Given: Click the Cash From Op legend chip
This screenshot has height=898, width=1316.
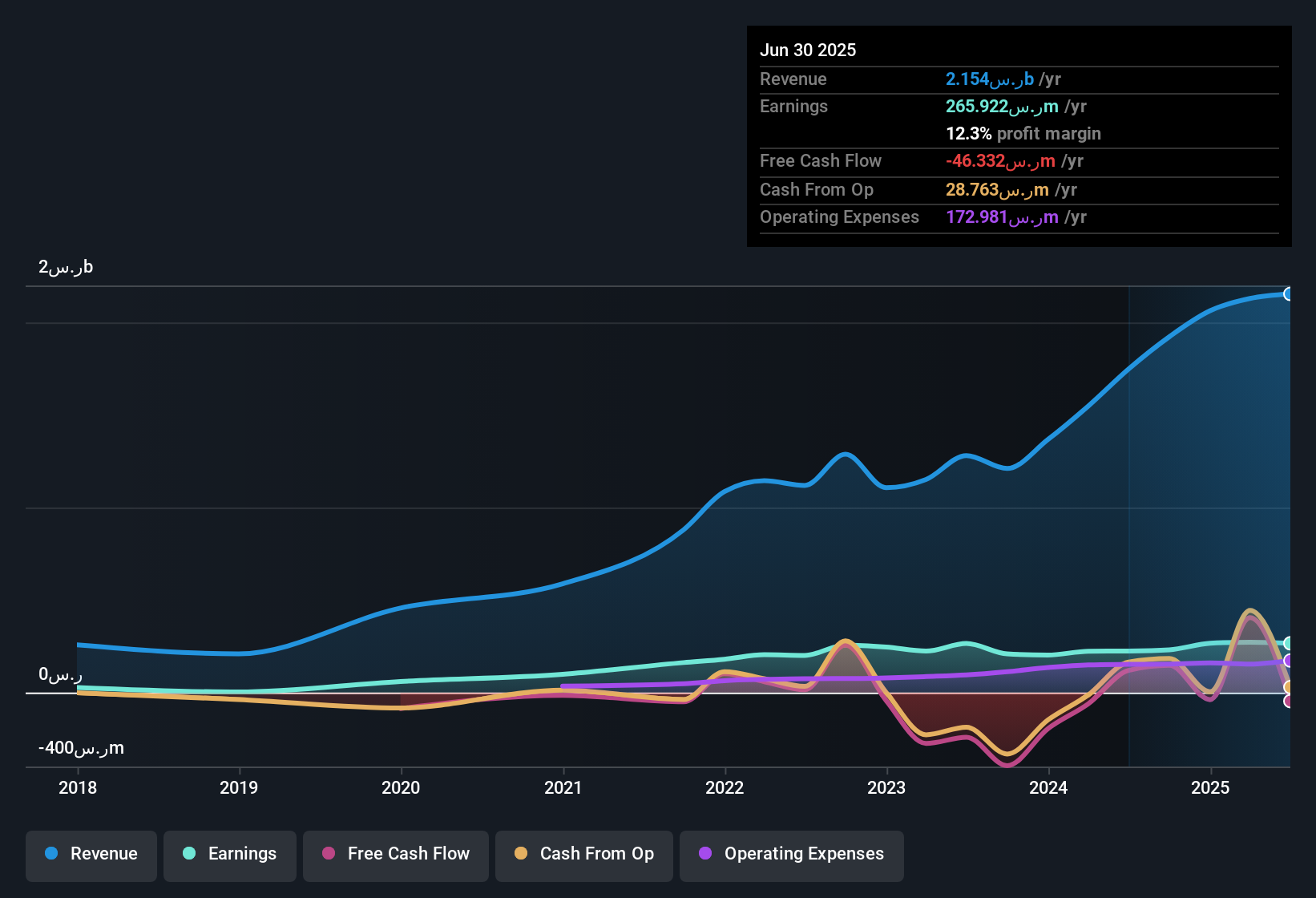Looking at the screenshot, I should (x=583, y=855).
